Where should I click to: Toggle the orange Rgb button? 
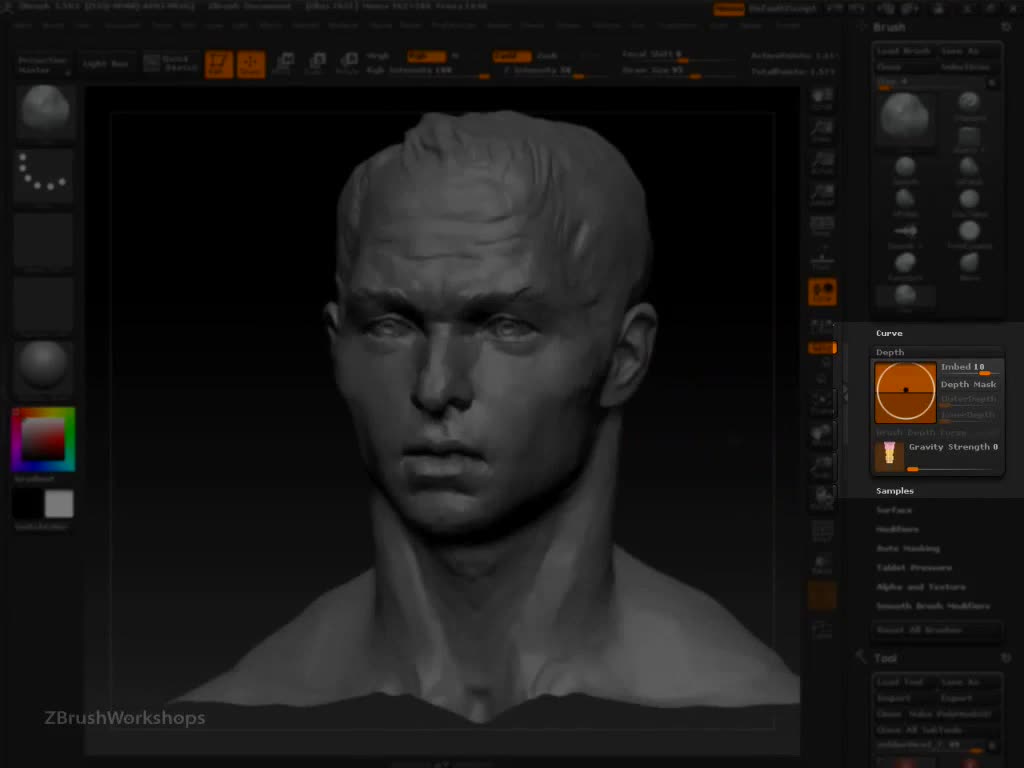(426, 56)
